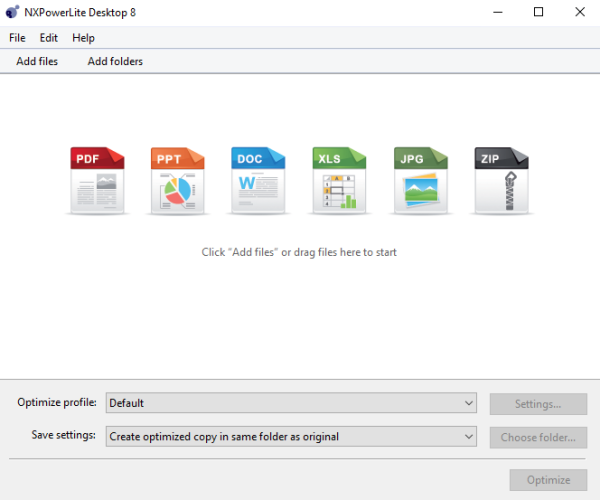Click the 'Save settings:' label
The width and height of the screenshot is (600, 500).
pos(64,435)
